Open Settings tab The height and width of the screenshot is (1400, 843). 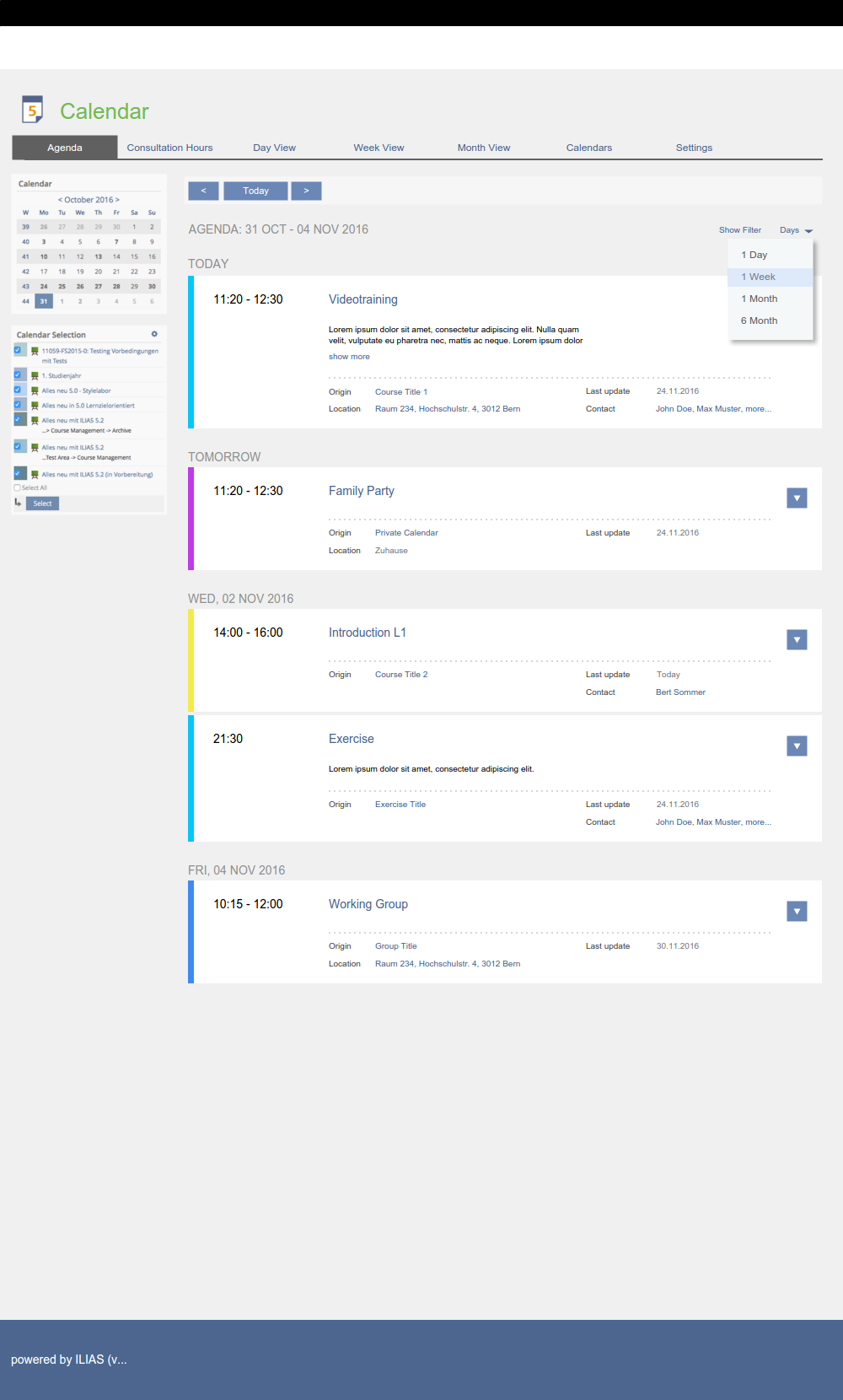[694, 148]
